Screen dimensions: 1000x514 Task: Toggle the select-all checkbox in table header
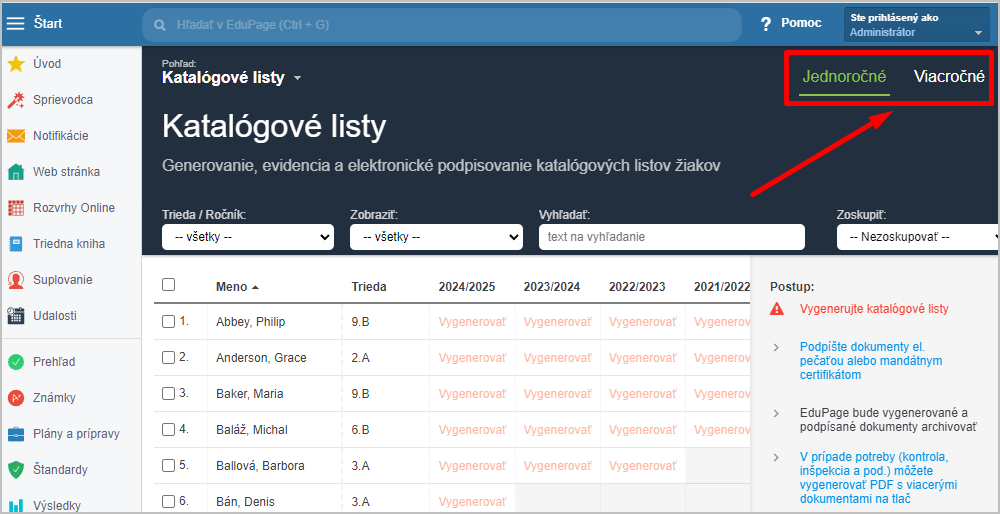pyautogui.click(x=168, y=284)
